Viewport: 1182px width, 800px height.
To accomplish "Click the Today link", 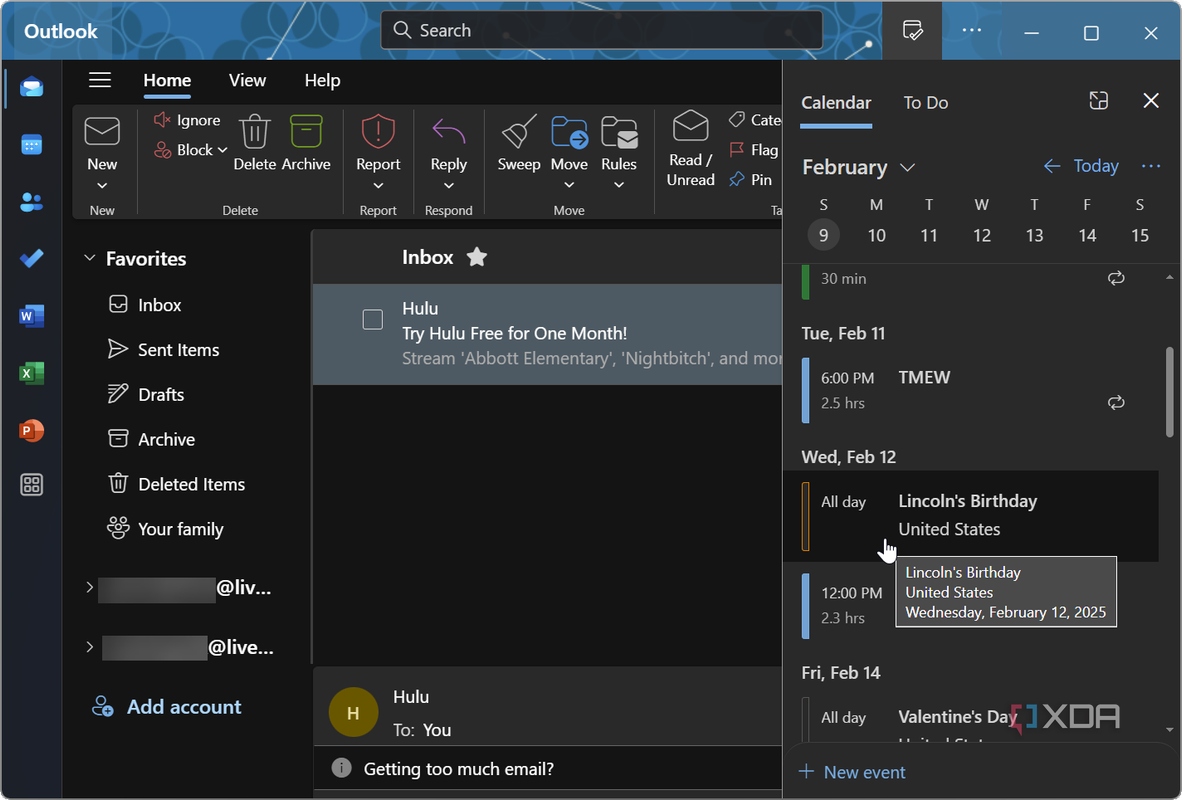I will tap(1096, 166).
